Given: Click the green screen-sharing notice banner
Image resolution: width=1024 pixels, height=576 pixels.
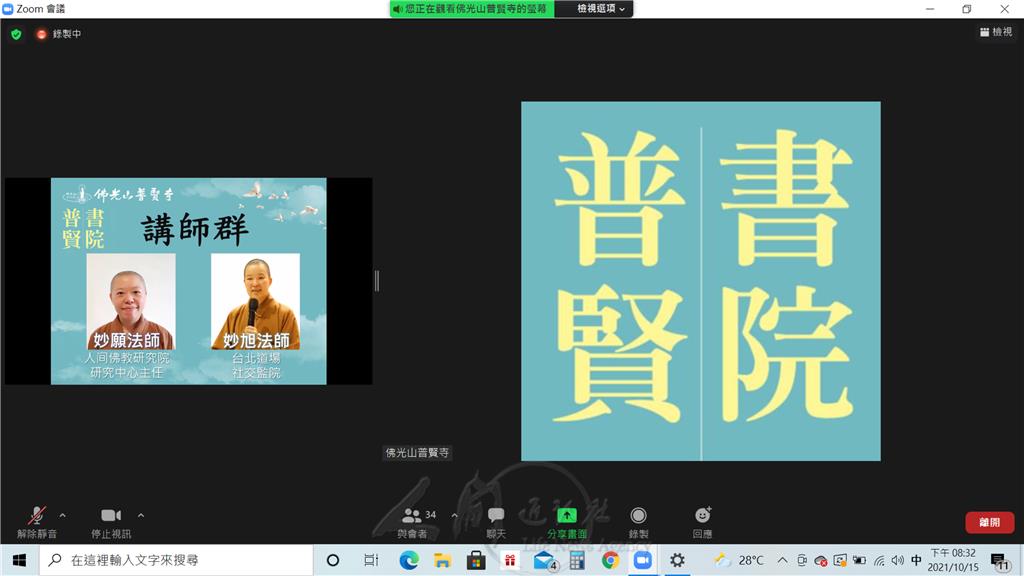Looking at the screenshot, I should tap(473, 8).
